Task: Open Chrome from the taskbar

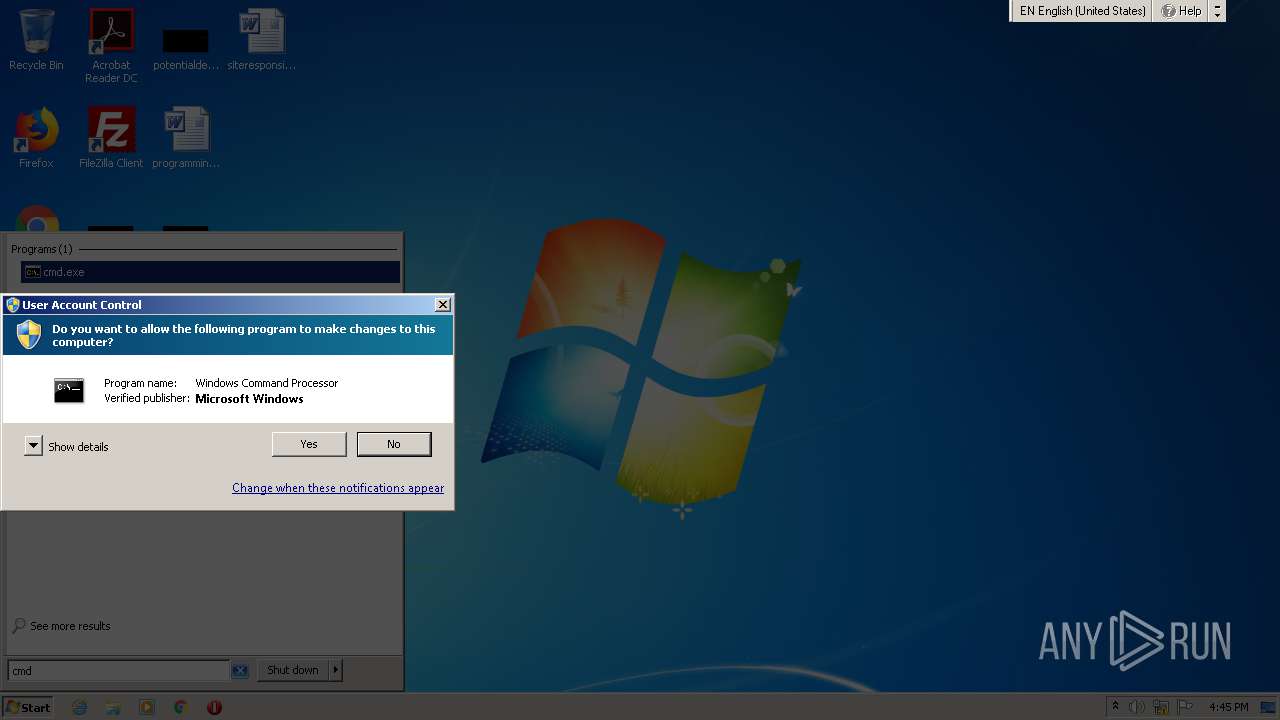Action: pyautogui.click(x=180, y=707)
